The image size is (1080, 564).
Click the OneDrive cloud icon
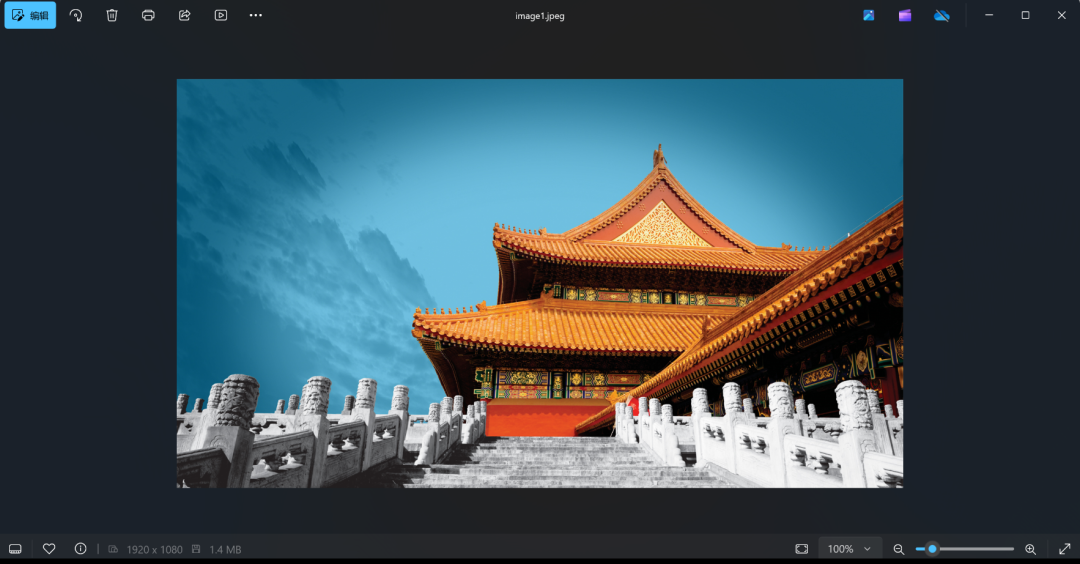942,15
